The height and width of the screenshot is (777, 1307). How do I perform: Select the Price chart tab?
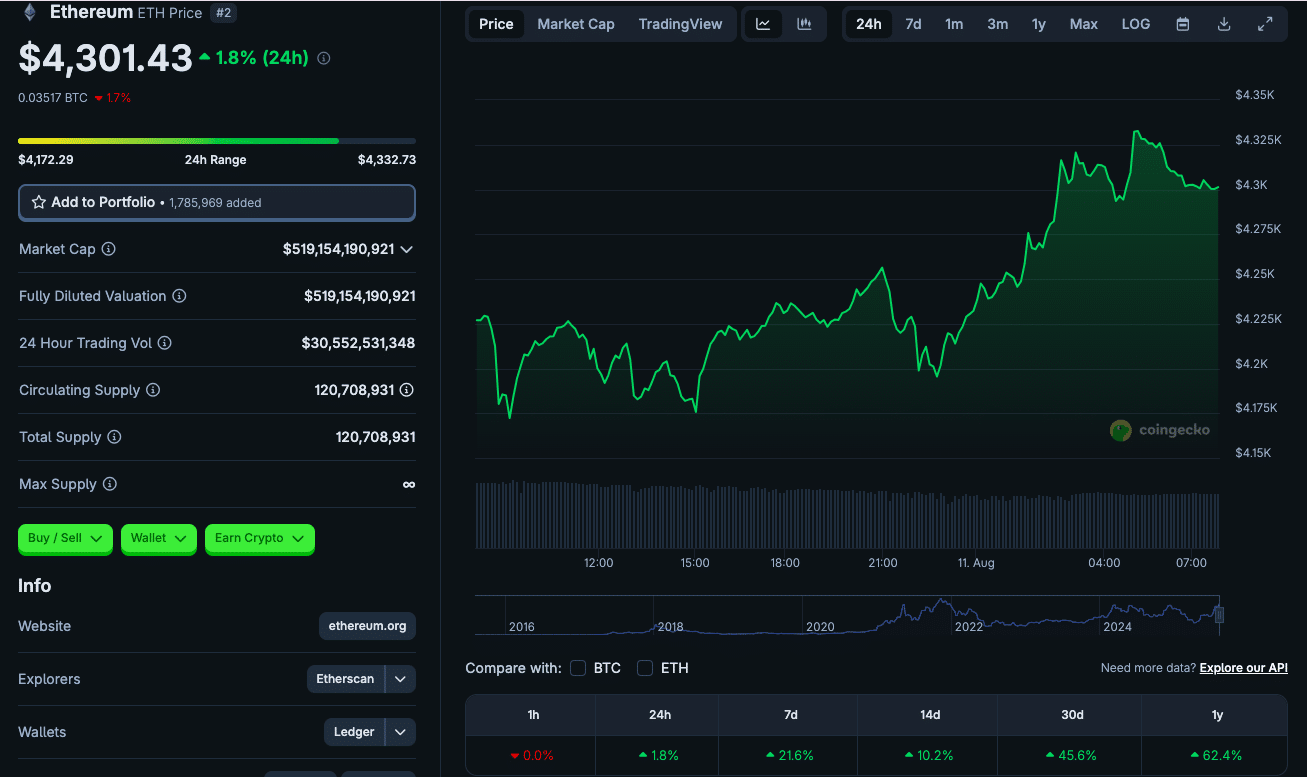[x=496, y=24]
